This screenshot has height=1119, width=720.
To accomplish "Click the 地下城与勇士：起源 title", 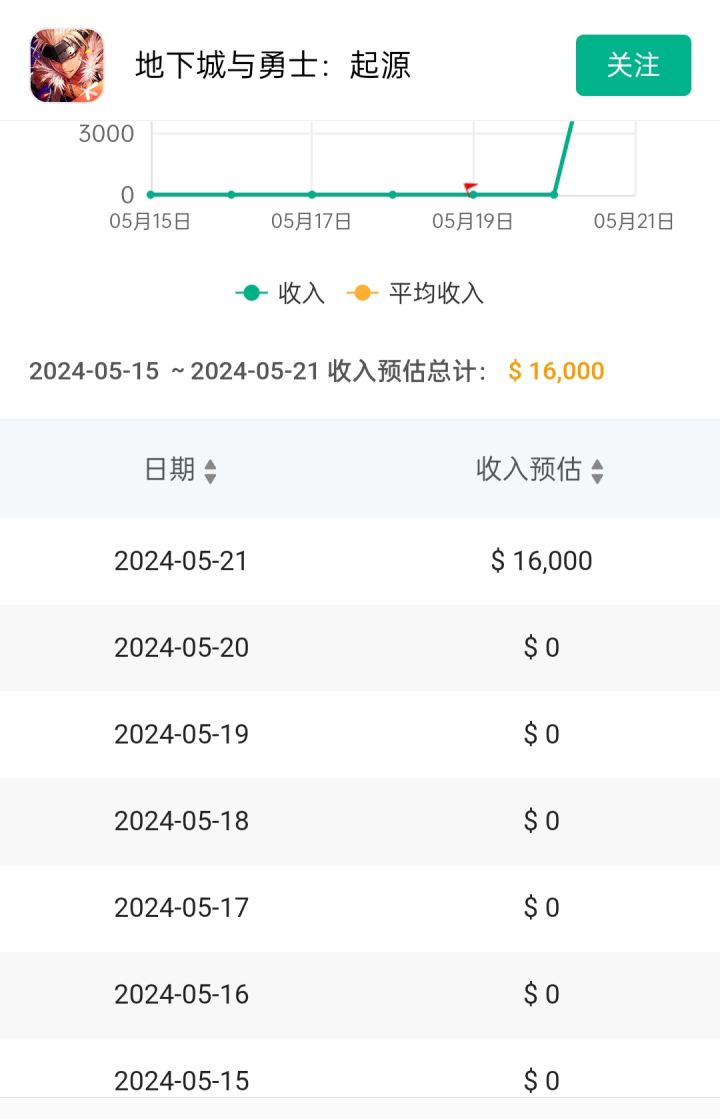I will 273,66.
